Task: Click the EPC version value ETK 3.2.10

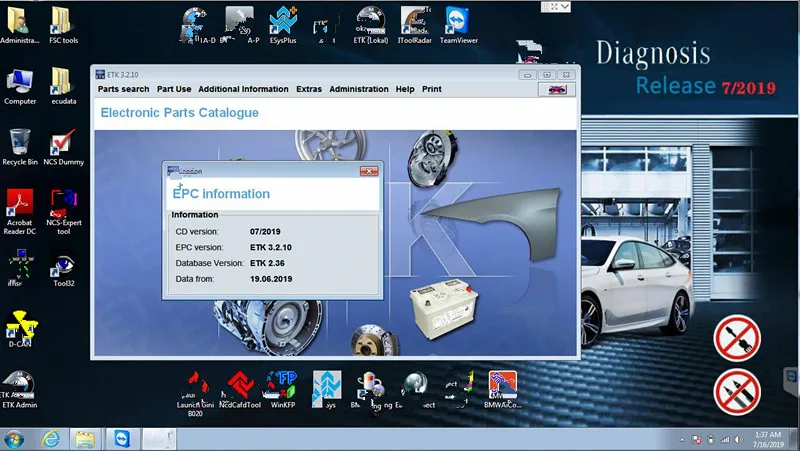Action: click(270, 247)
